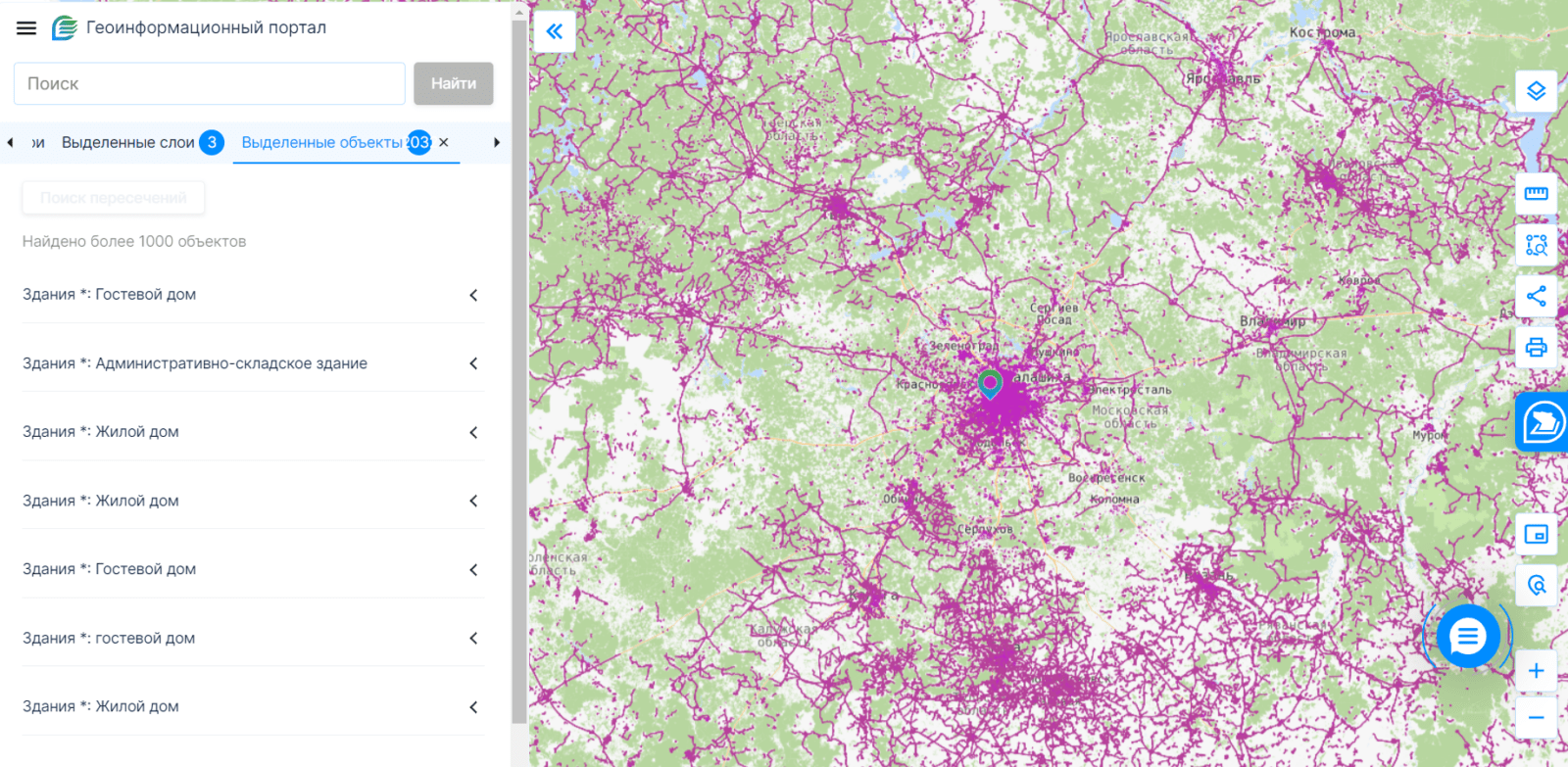The height and width of the screenshot is (767, 1568).
Task: Click the Электросталь label on map
Action: click(1130, 390)
